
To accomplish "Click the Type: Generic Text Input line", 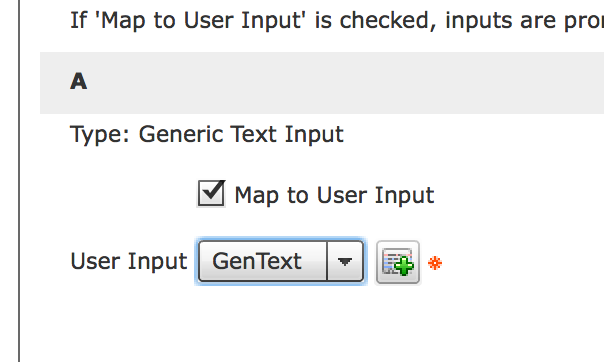I will 206,134.
